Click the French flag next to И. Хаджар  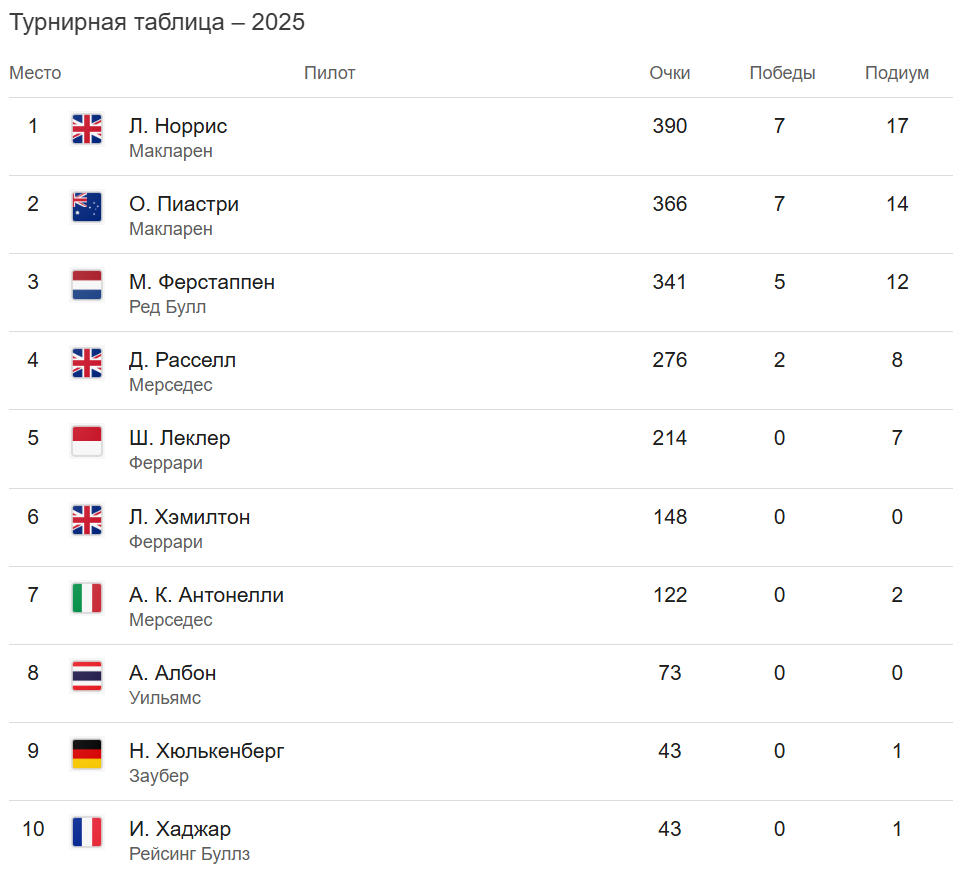click(x=87, y=832)
